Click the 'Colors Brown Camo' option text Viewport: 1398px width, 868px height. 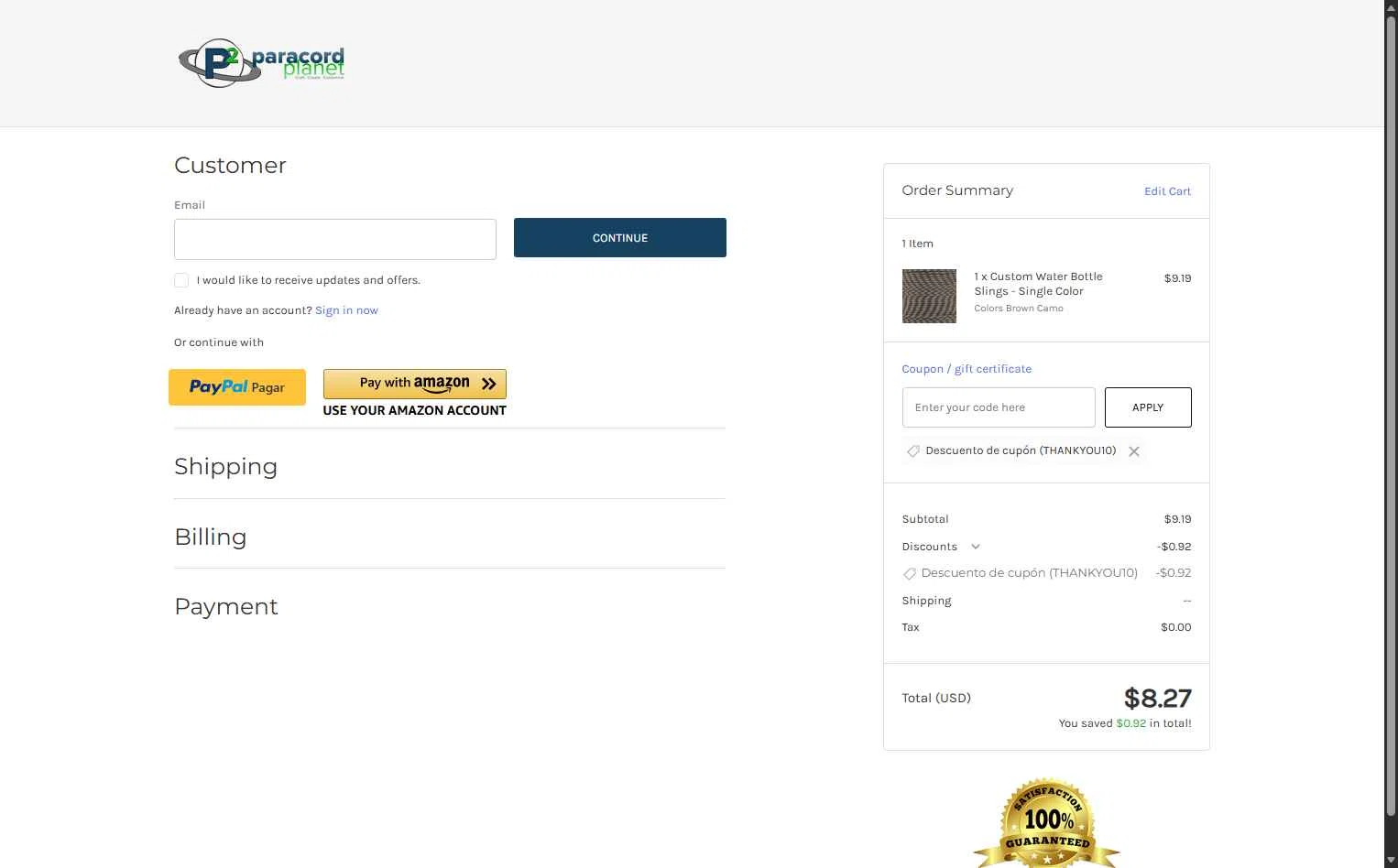1019,309
